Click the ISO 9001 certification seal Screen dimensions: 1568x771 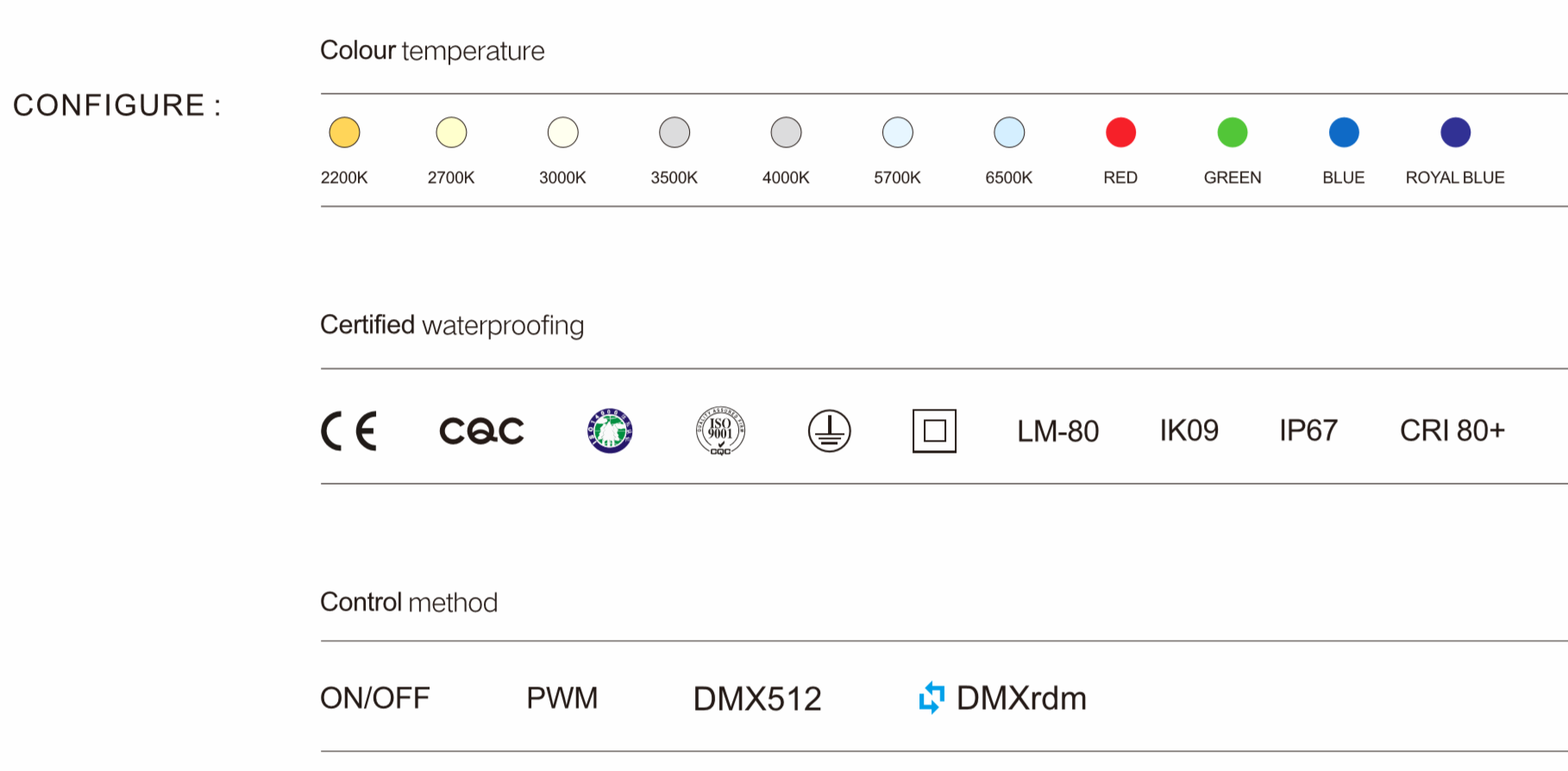[720, 430]
